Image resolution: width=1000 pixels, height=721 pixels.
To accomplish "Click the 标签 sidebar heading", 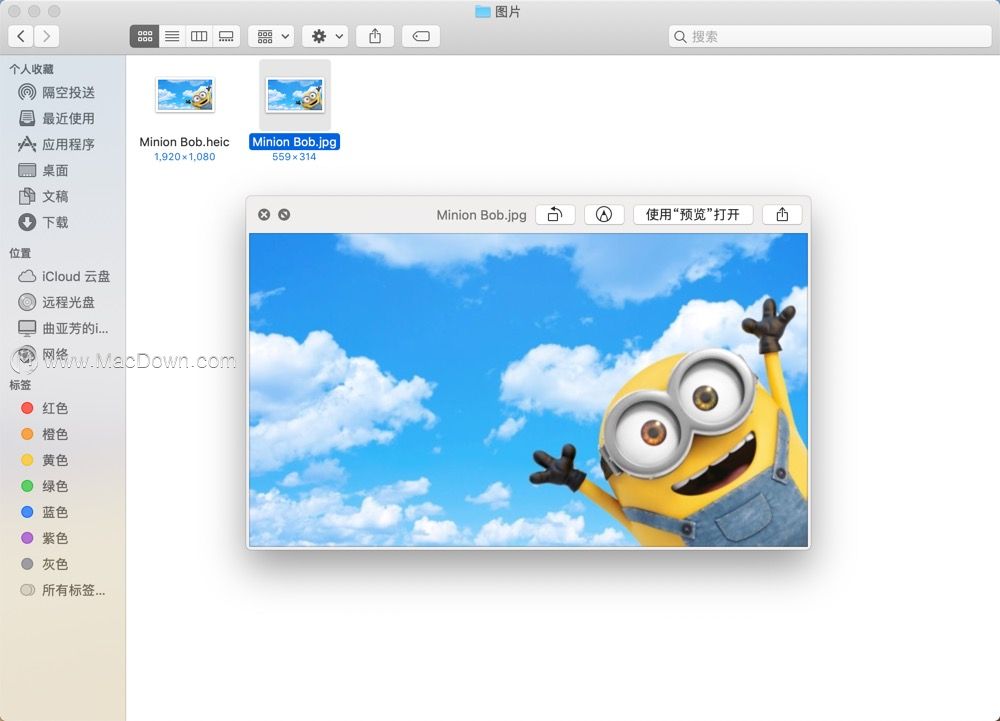I will coord(20,385).
